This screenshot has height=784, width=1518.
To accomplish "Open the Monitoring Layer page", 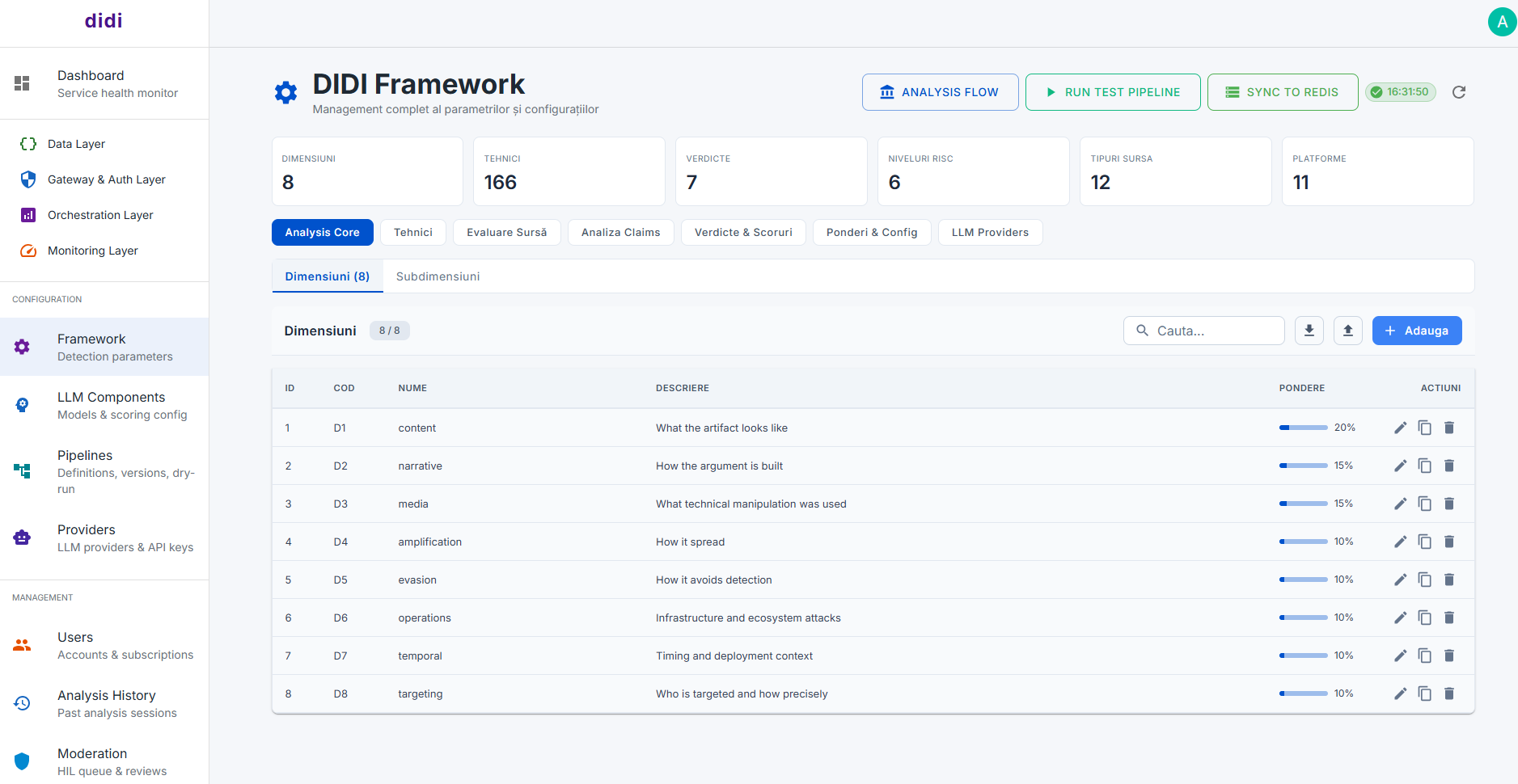I will point(104,251).
